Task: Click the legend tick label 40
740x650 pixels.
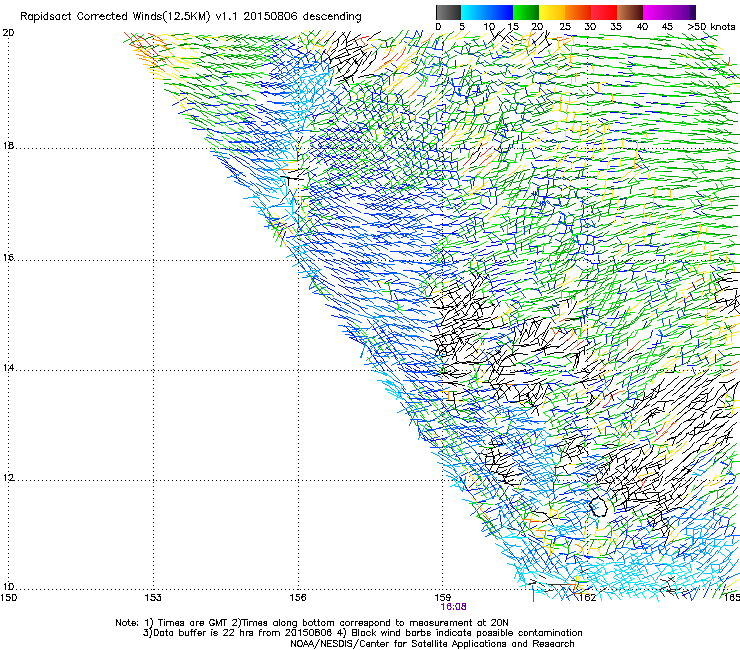Action: coord(642,27)
